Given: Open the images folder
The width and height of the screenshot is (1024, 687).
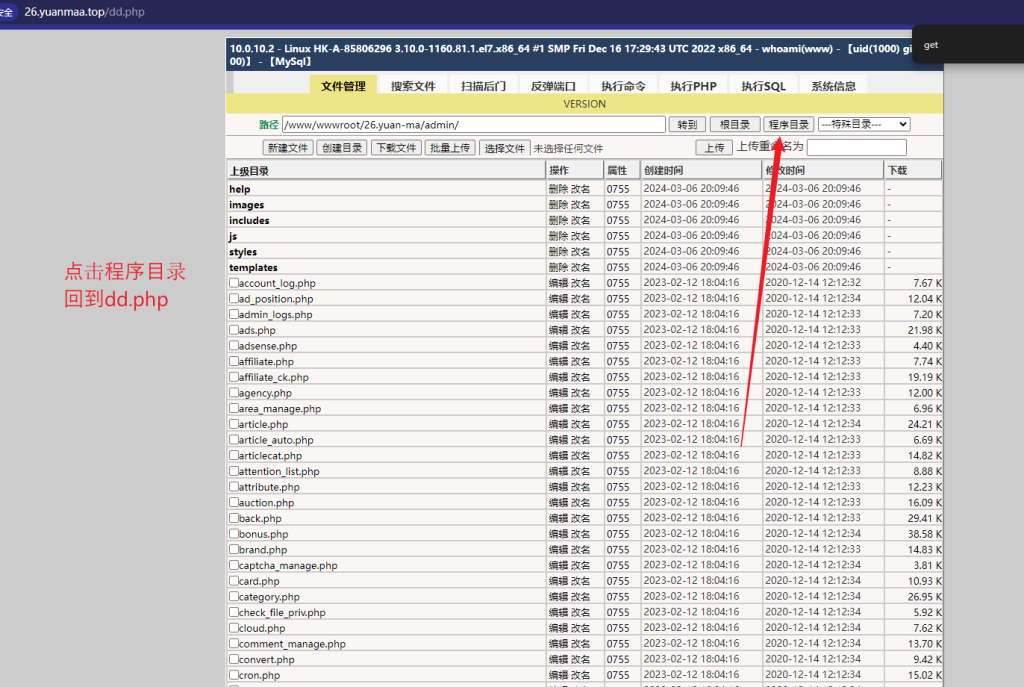Looking at the screenshot, I should [247, 204].
